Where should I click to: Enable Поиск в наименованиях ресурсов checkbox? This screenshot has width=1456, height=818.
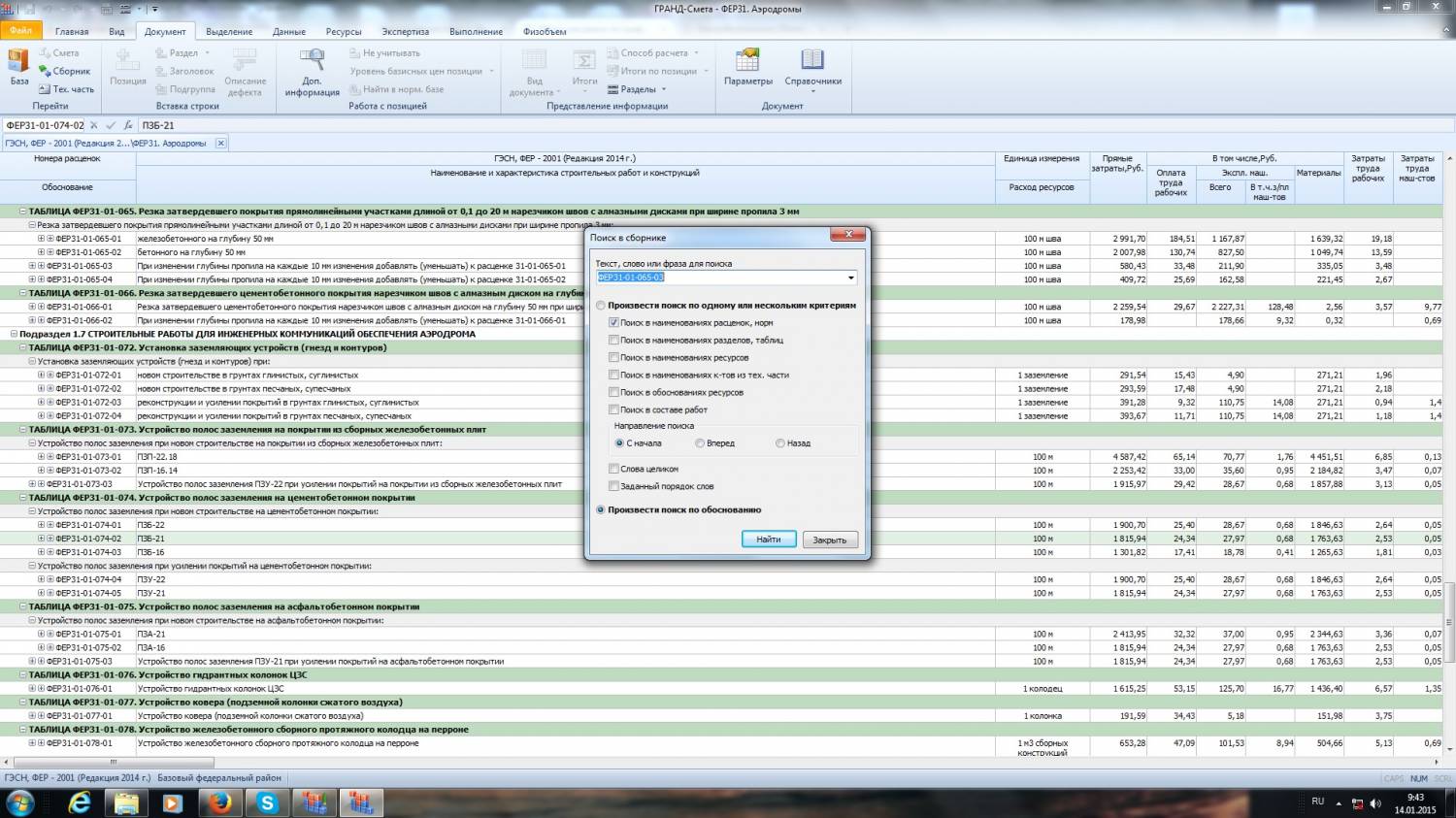click(613, 357)
